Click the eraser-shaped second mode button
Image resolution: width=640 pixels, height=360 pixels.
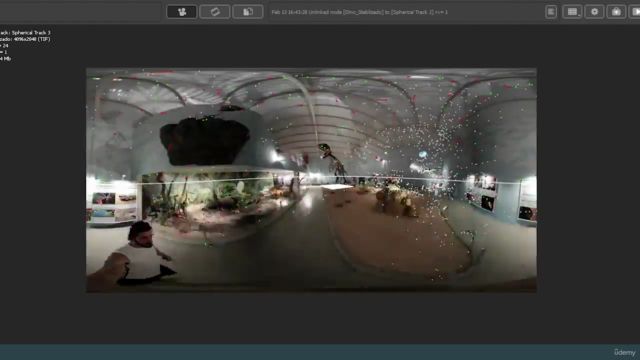(215, 12)
